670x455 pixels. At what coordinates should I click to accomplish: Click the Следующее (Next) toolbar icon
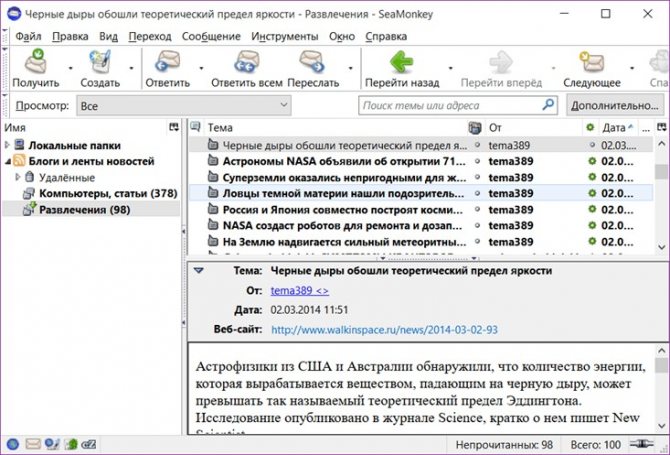coord(592,64)
